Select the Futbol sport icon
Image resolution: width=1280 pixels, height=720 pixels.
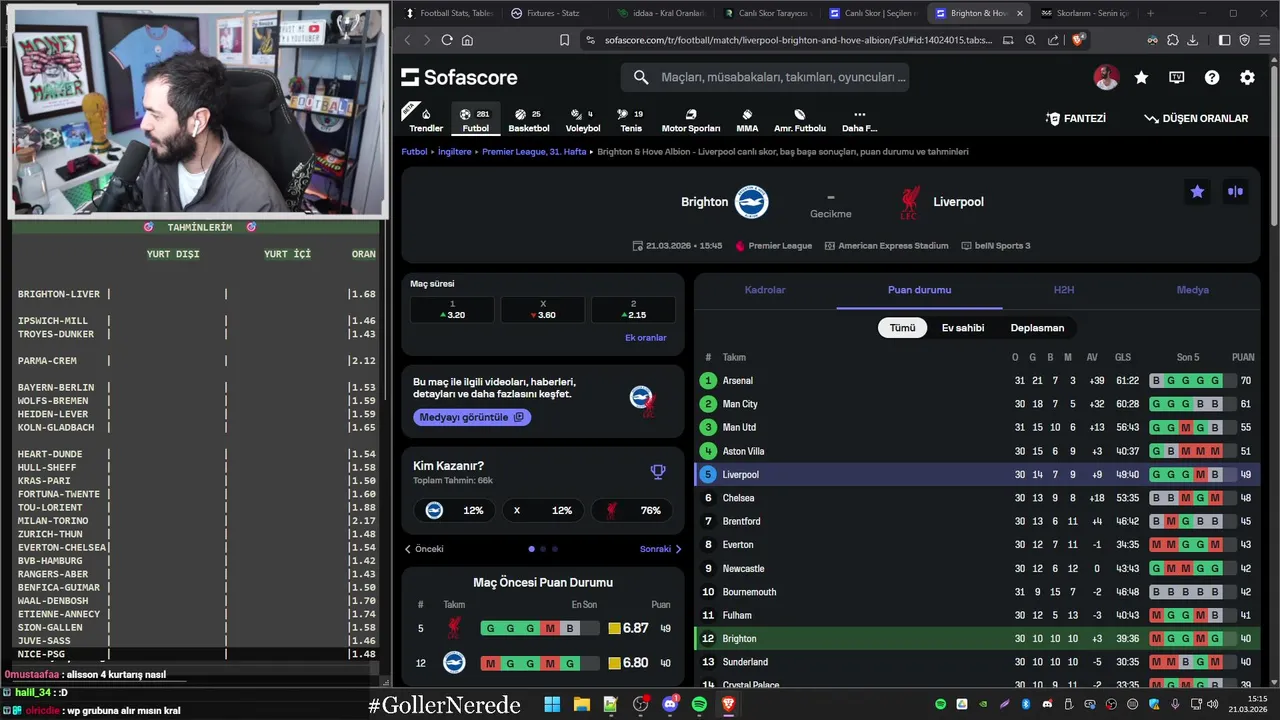pyautogui.click(x=476, y=120)
